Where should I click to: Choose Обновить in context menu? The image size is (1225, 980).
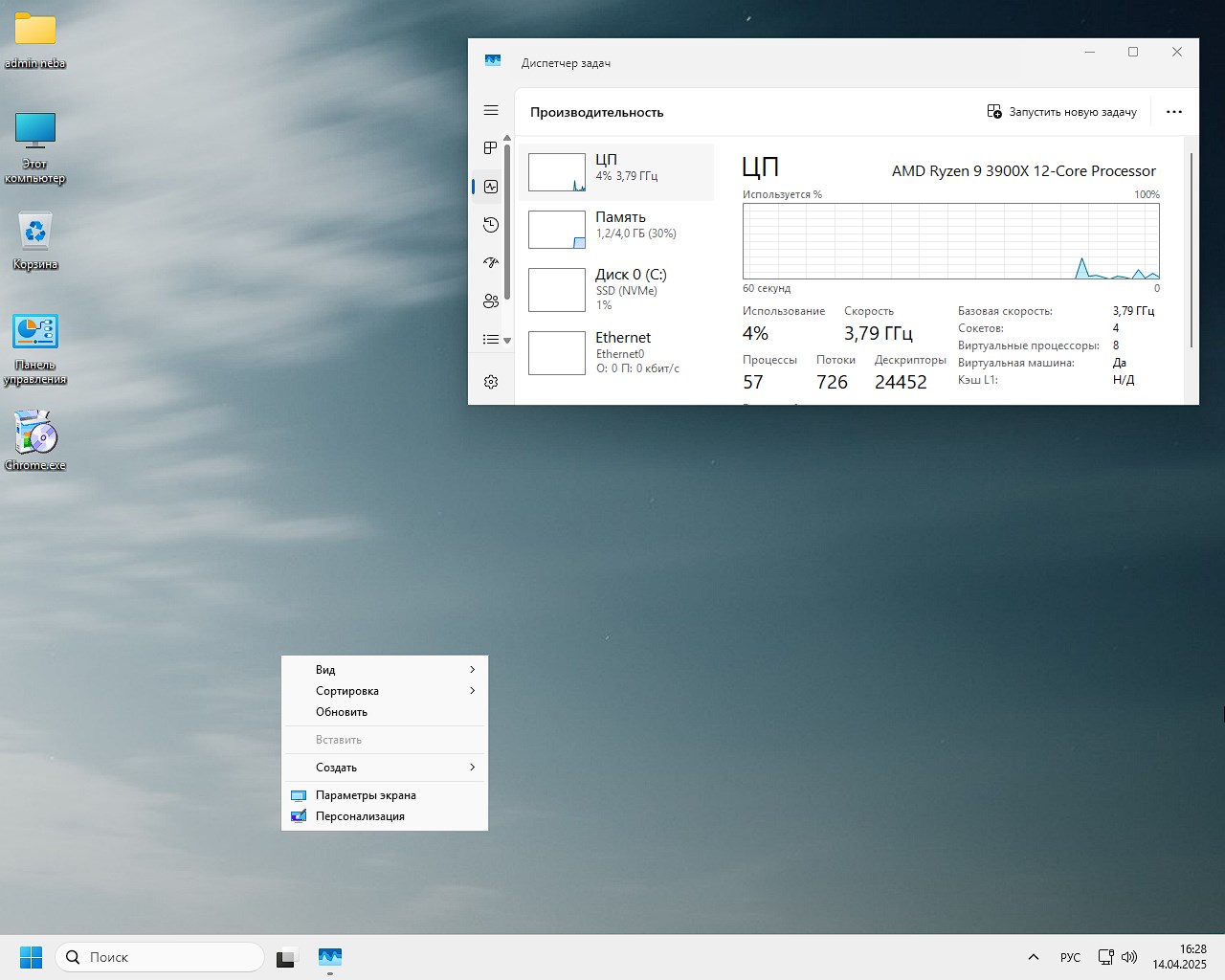point(342,712)
